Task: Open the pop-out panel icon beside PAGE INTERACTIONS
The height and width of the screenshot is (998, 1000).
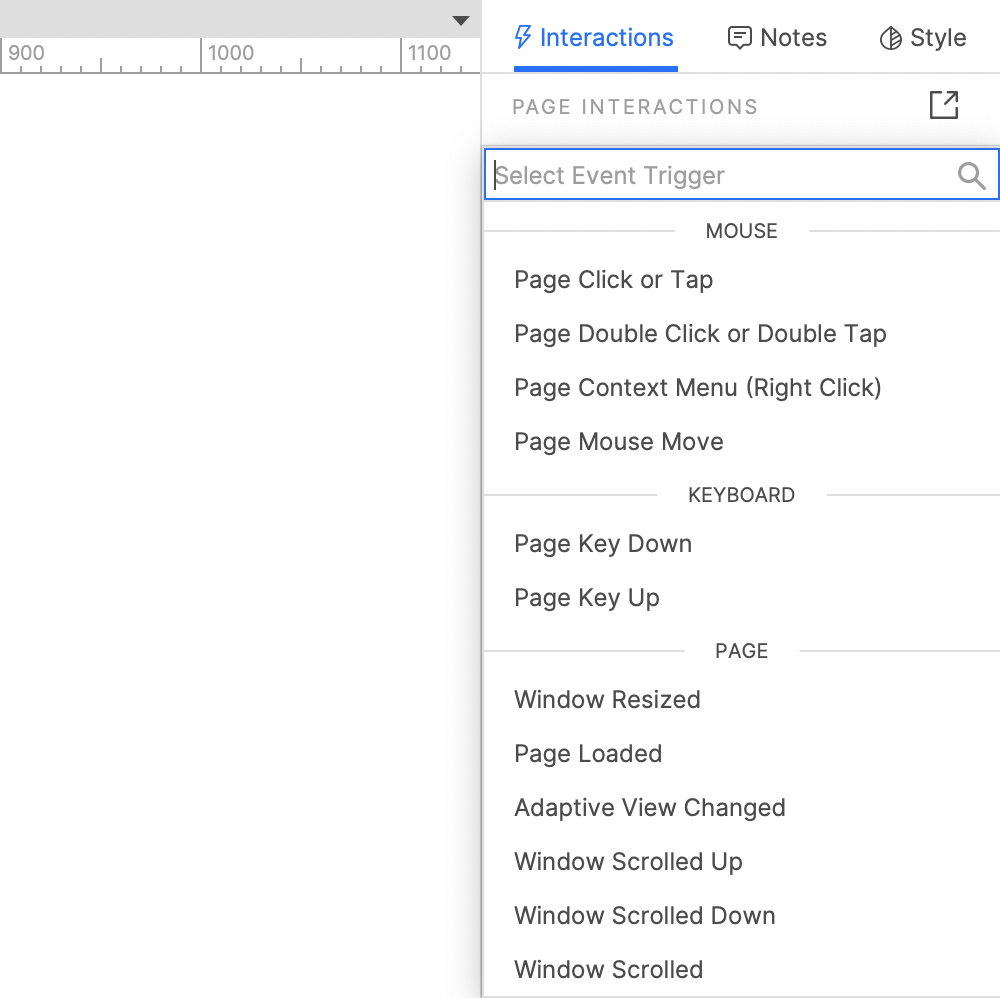Action: (944, 104)
